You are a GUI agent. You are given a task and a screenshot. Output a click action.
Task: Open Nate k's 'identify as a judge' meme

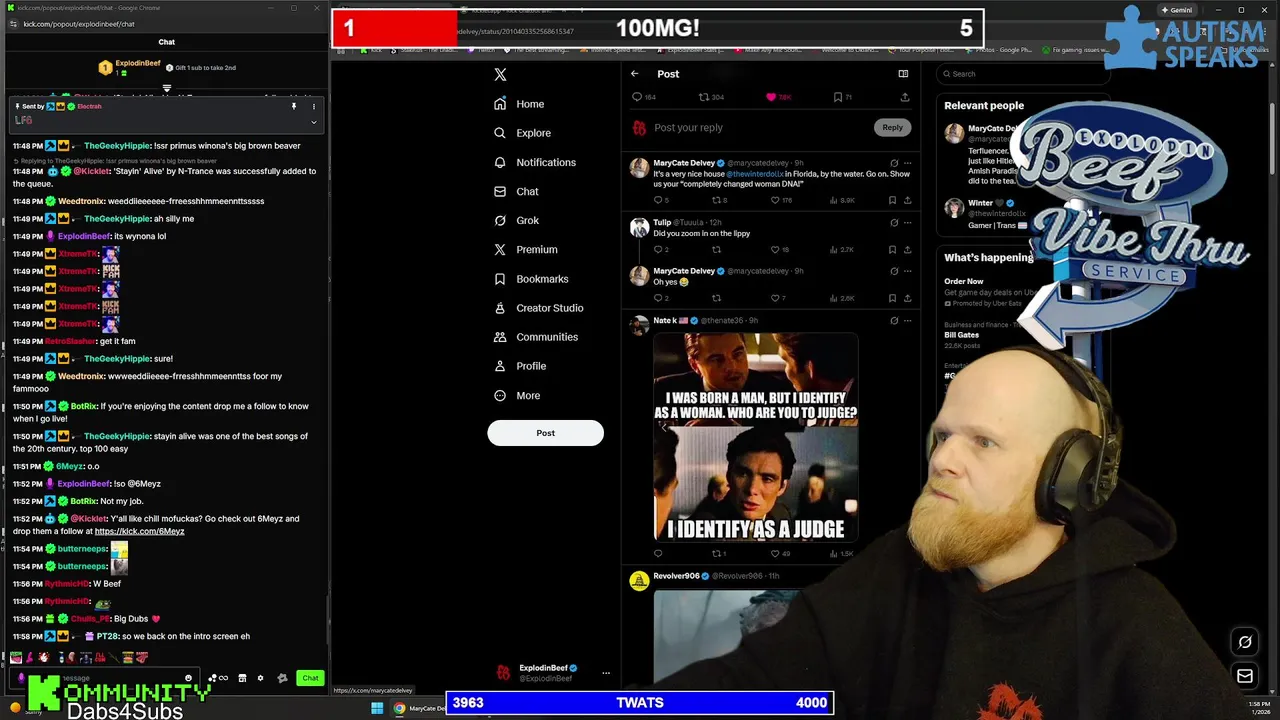(755, 437)
